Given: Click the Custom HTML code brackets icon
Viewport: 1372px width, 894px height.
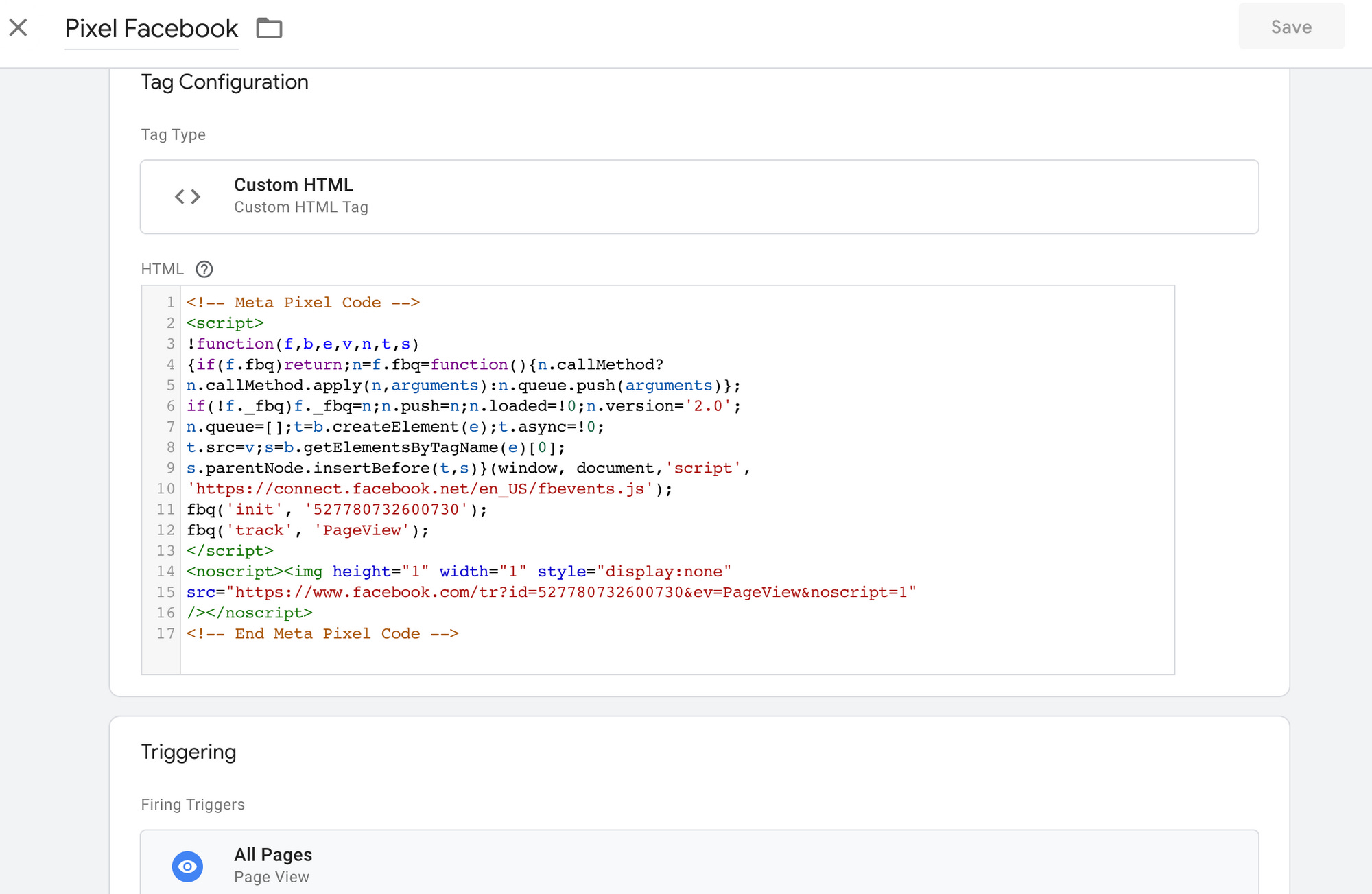Looking at the screenshot, I should point(187,197).
